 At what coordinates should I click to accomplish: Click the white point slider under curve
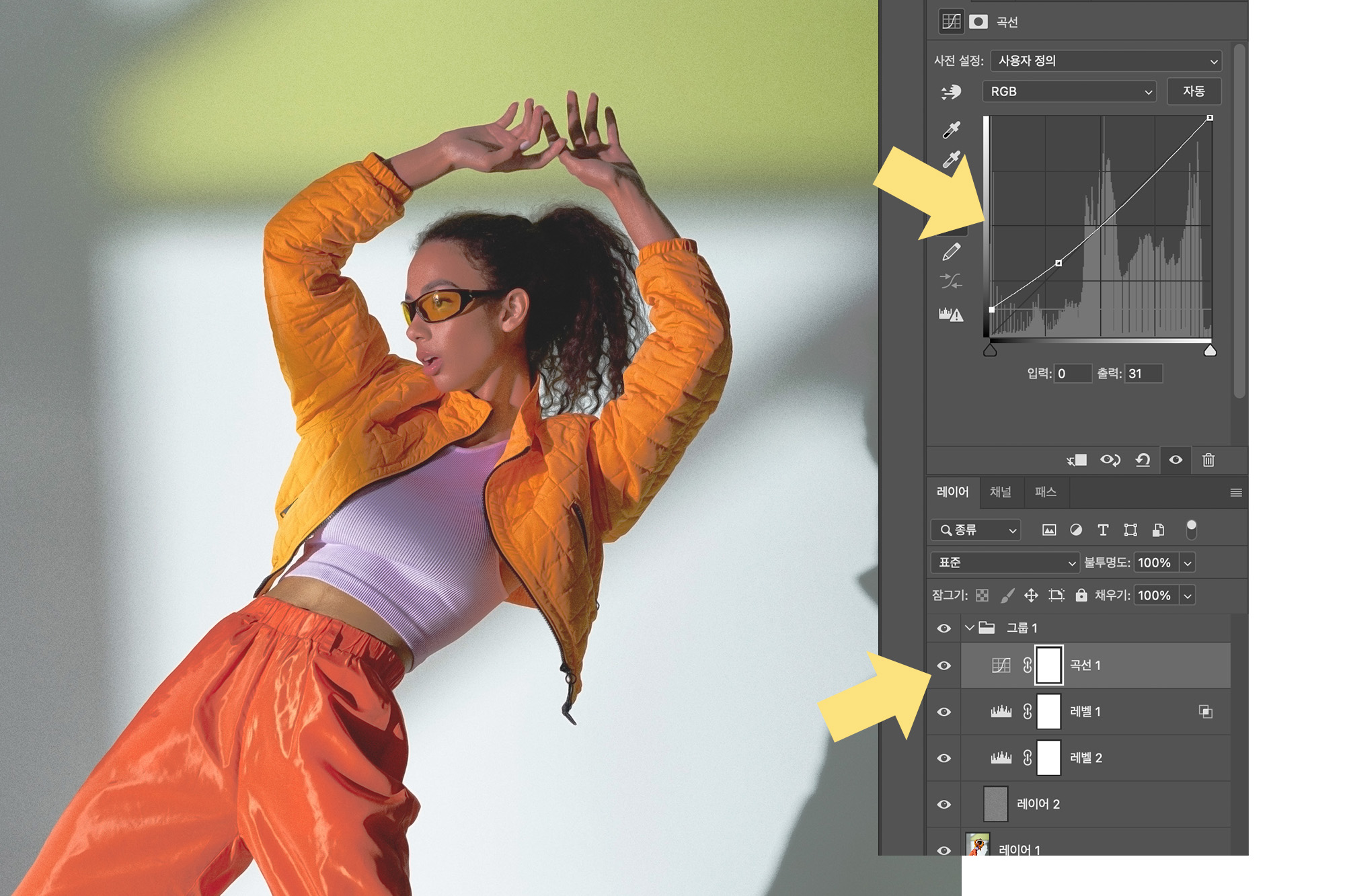[x=1210, y=350]
